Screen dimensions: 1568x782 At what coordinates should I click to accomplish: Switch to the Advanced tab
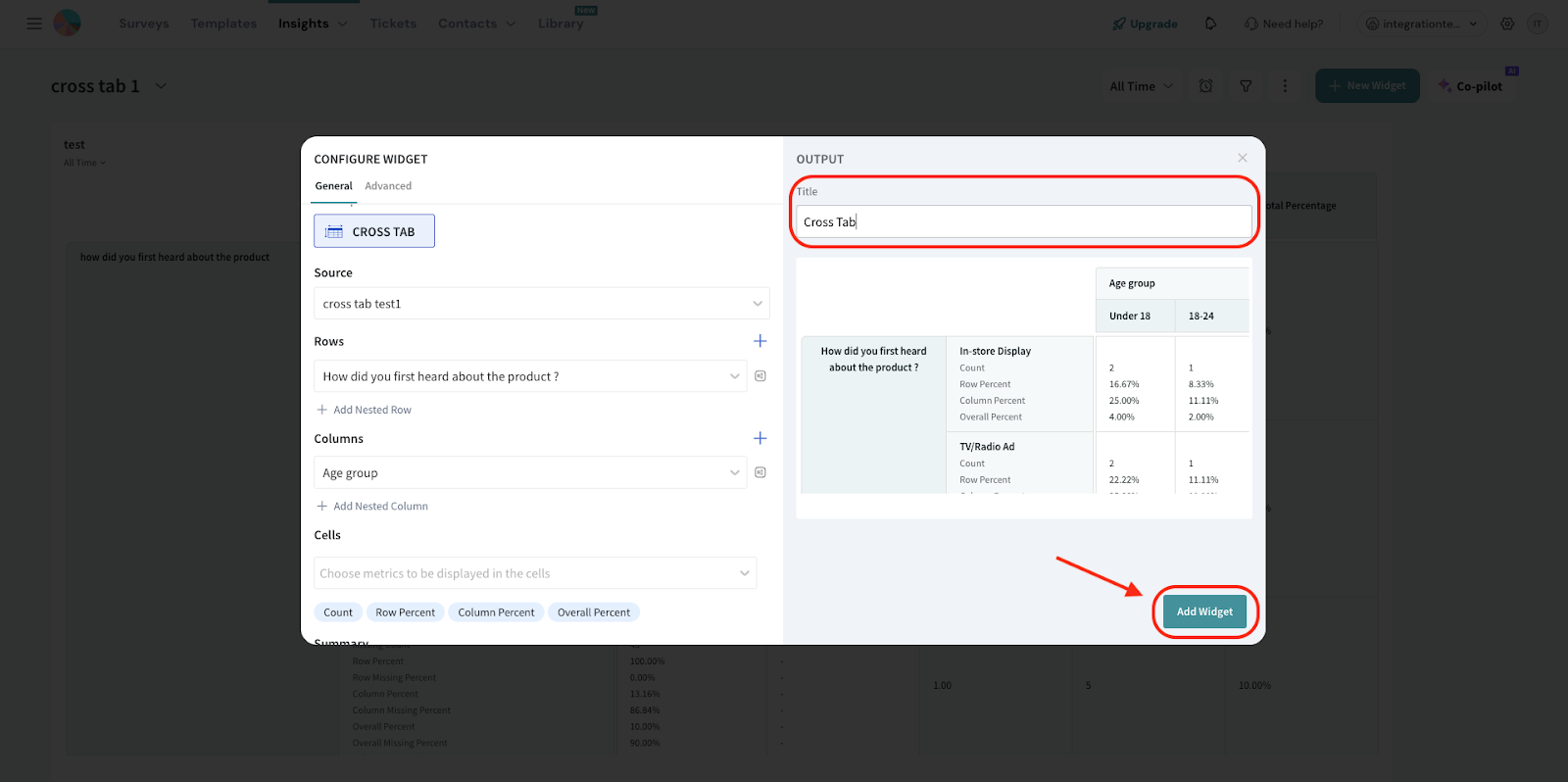(x=388, y=186)
